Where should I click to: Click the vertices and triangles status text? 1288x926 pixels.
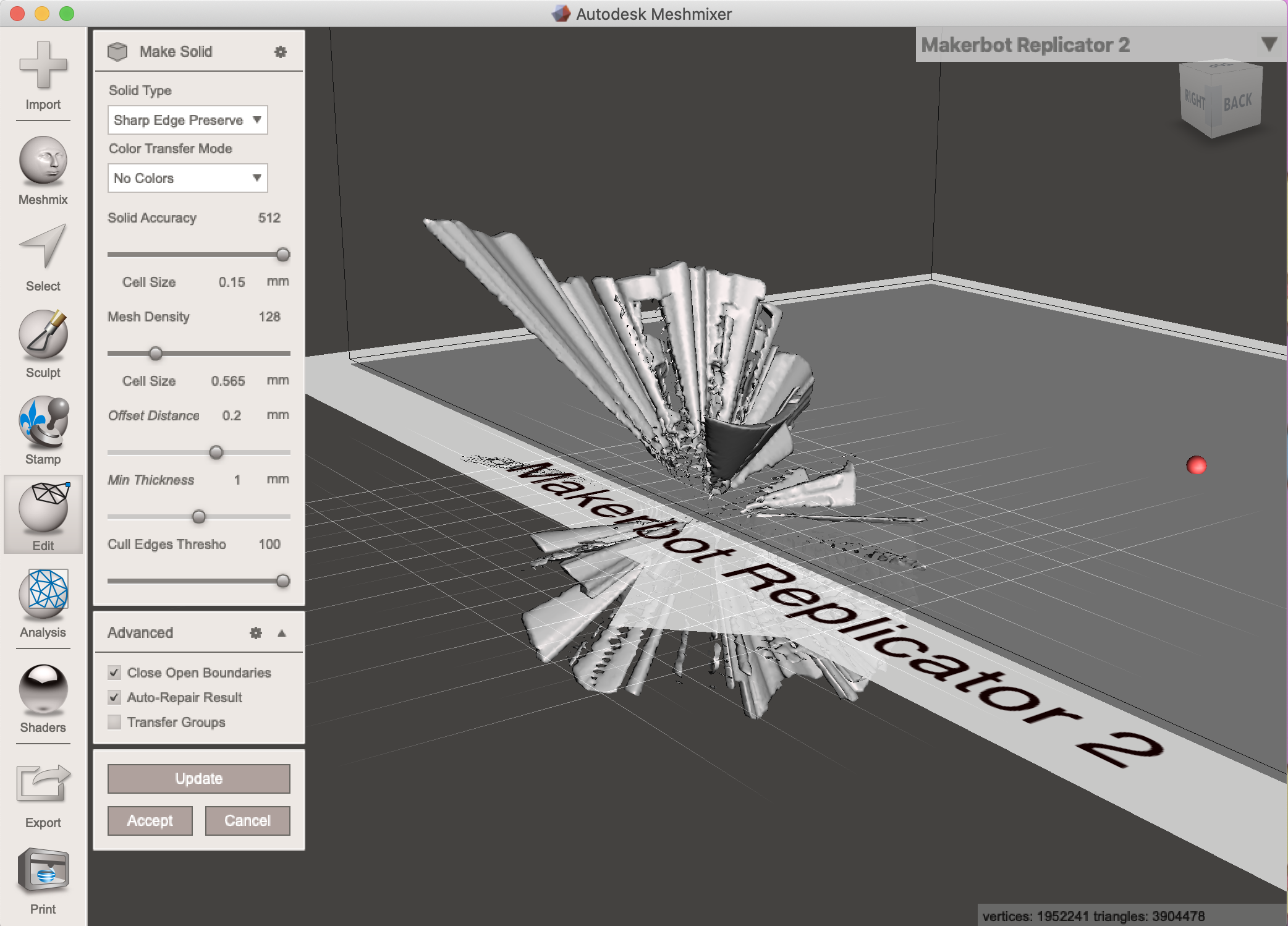[x=1093, y=916]
